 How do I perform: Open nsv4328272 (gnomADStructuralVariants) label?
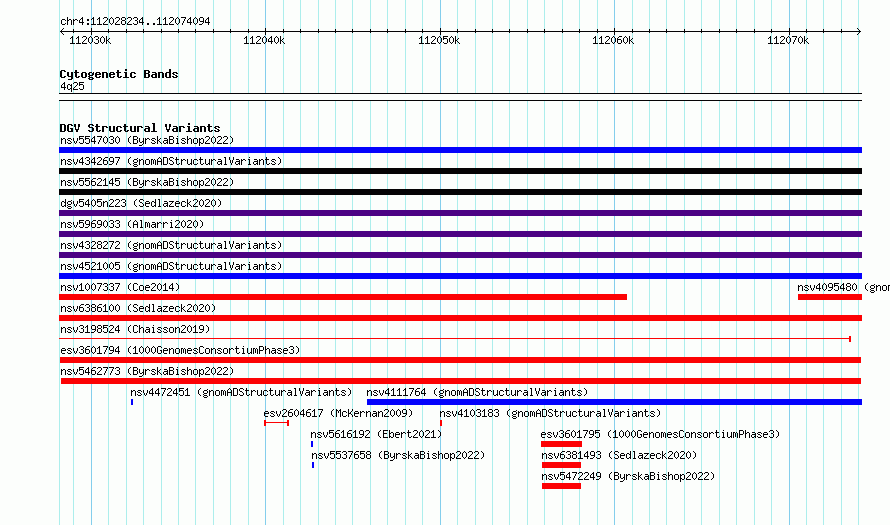[x=171, y=245]
